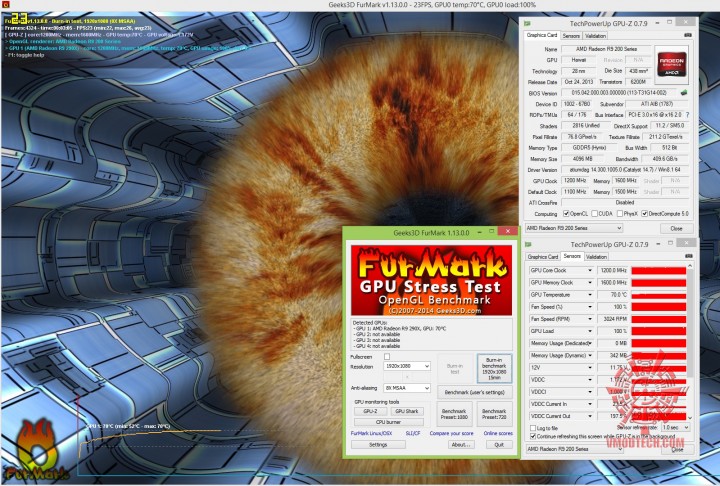720x486 pixels.
Task: Open the Sensor refresh rate dropdown
Action: (675, 427)
